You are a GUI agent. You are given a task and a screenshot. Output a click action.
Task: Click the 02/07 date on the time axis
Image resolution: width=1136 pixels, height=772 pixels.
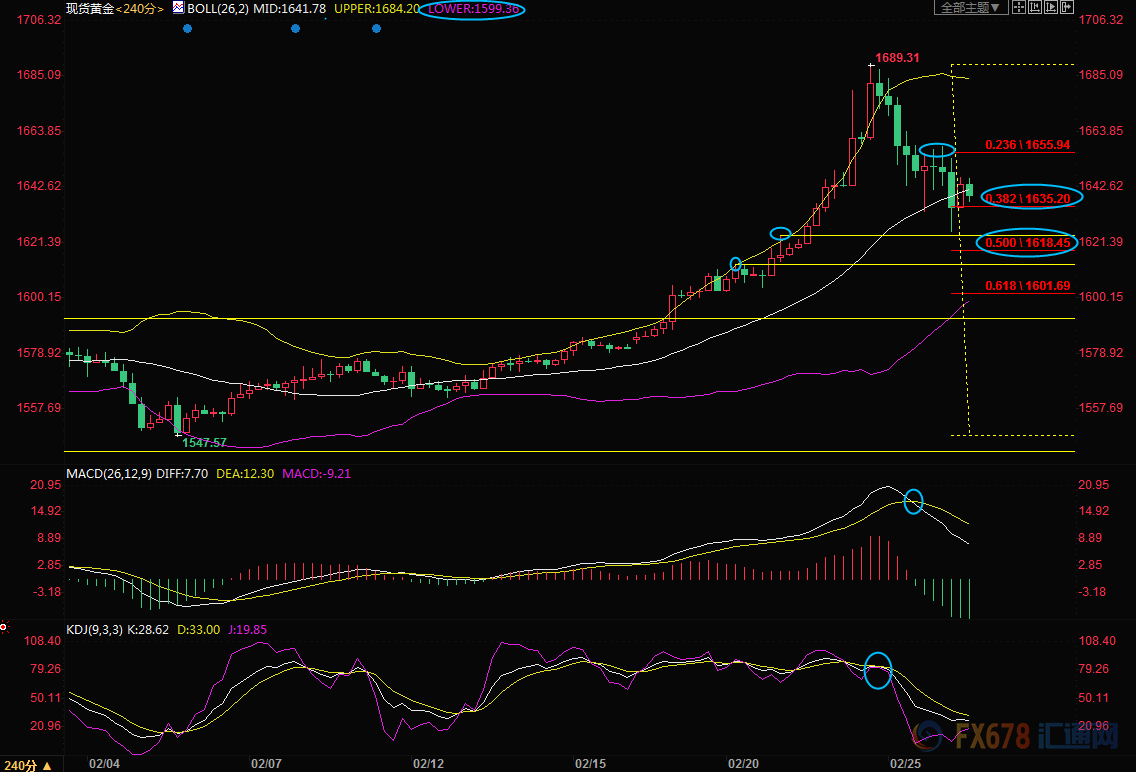coord(266,764)
